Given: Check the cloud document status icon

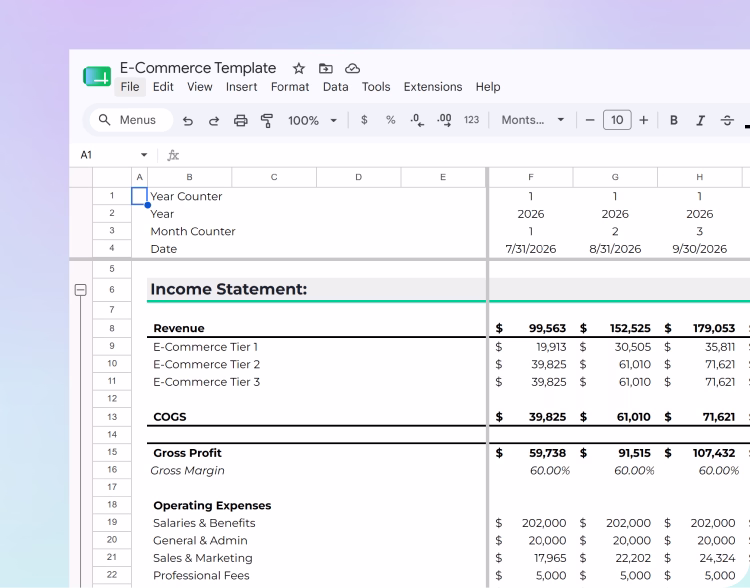Looking at the screenshot, I should tap(353, 68).
